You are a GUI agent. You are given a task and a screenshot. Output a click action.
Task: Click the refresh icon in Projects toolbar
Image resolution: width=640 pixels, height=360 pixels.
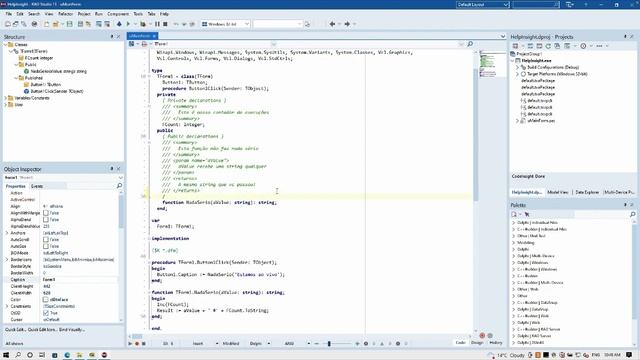click(548, 46)
